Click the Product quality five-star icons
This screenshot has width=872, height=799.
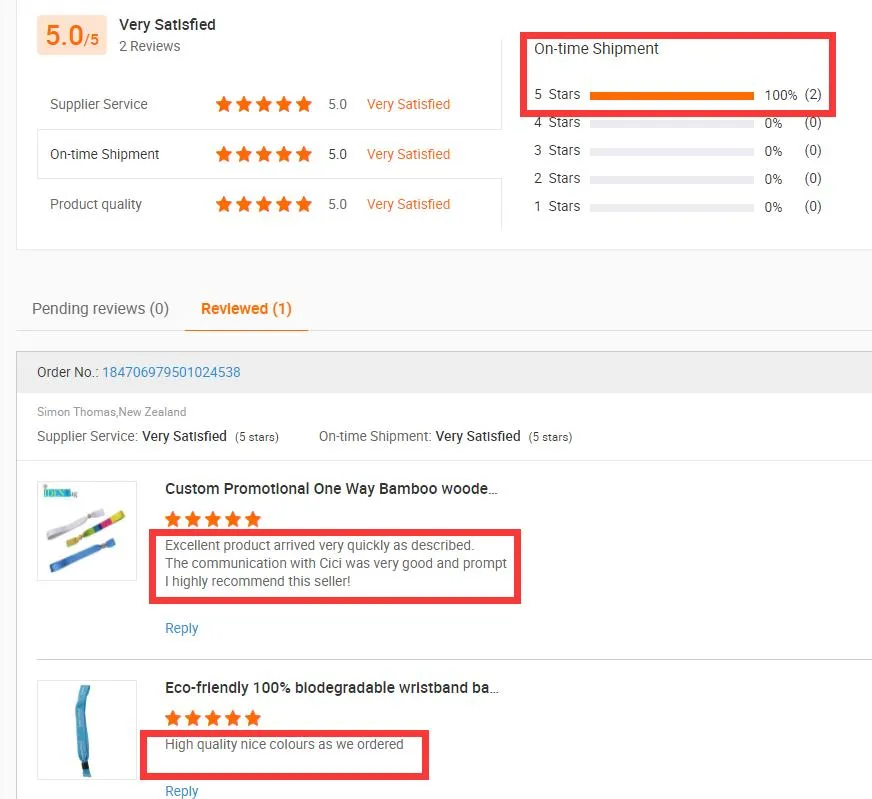pos(264,204)
